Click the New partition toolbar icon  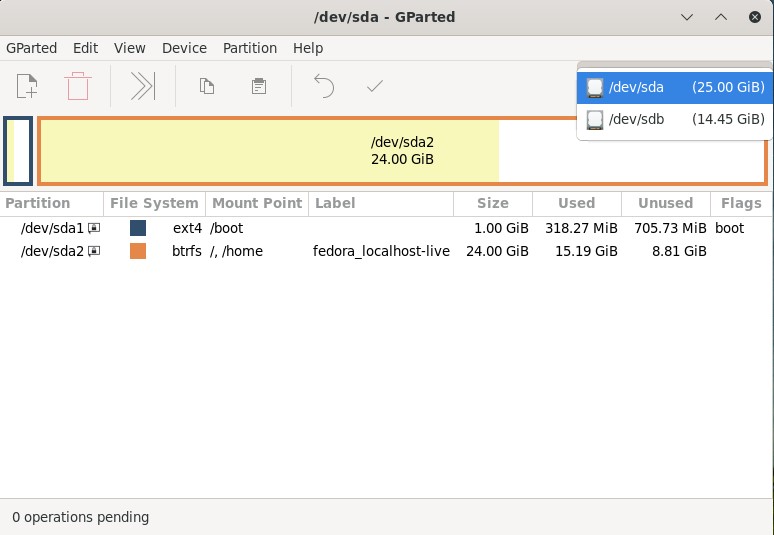point(27,87)
